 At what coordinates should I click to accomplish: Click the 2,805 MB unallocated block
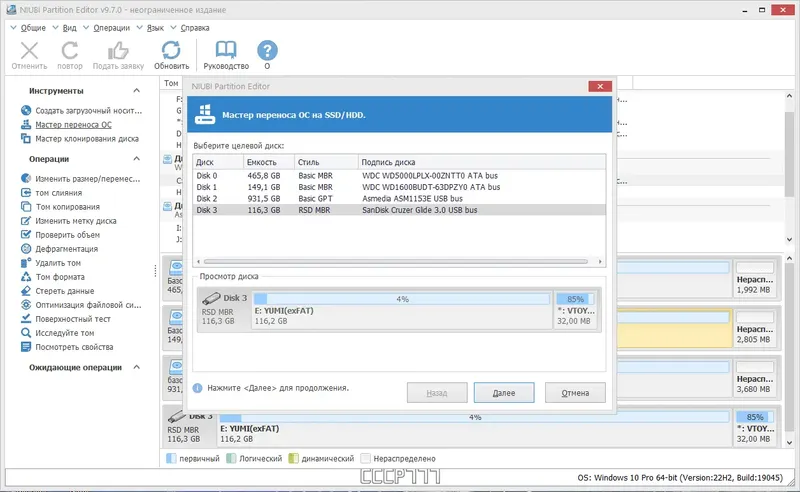(755, 328)
